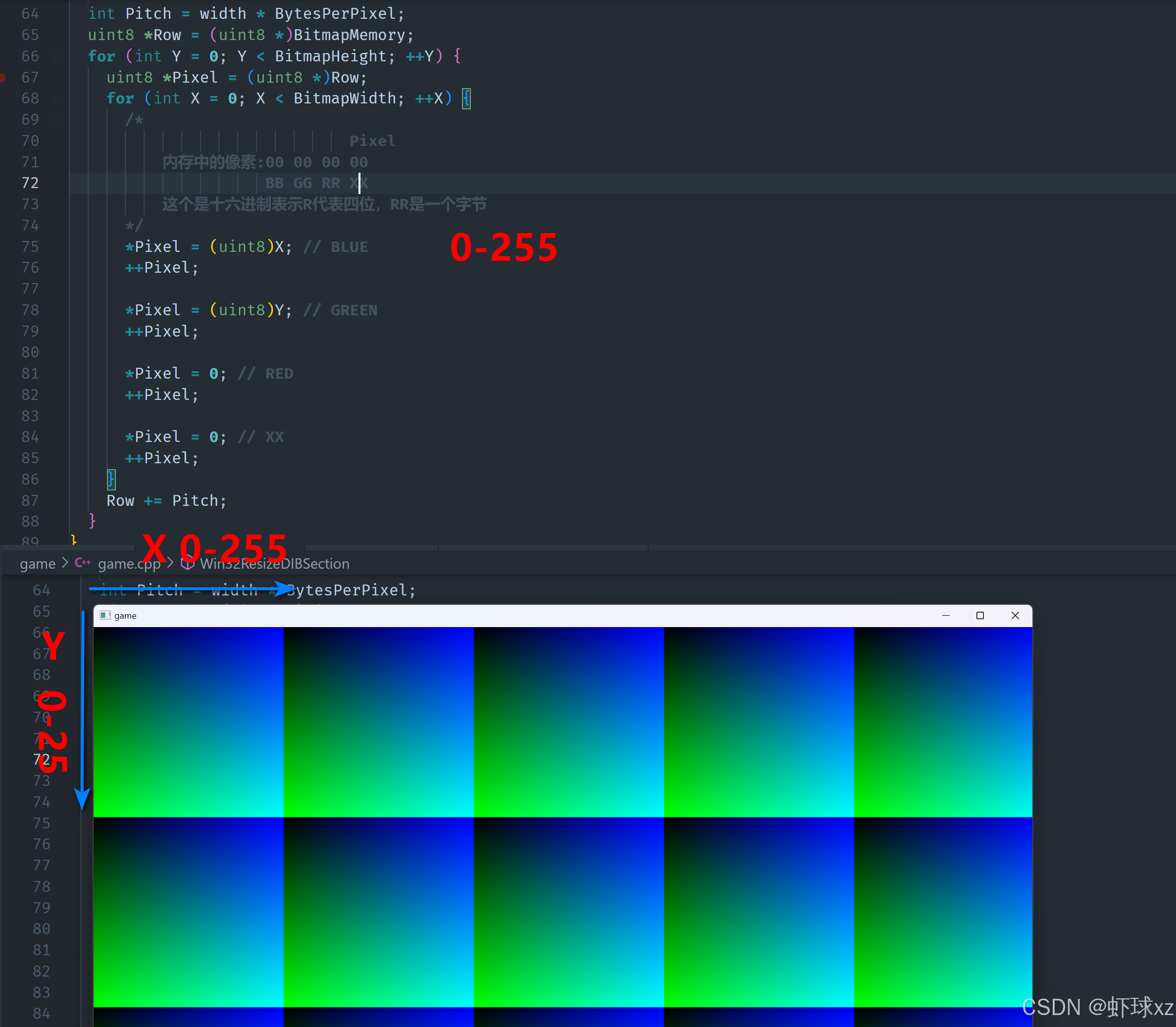Open the game.cpp breadcrumb item
1176x1027 pixels.
pos(129,564)
